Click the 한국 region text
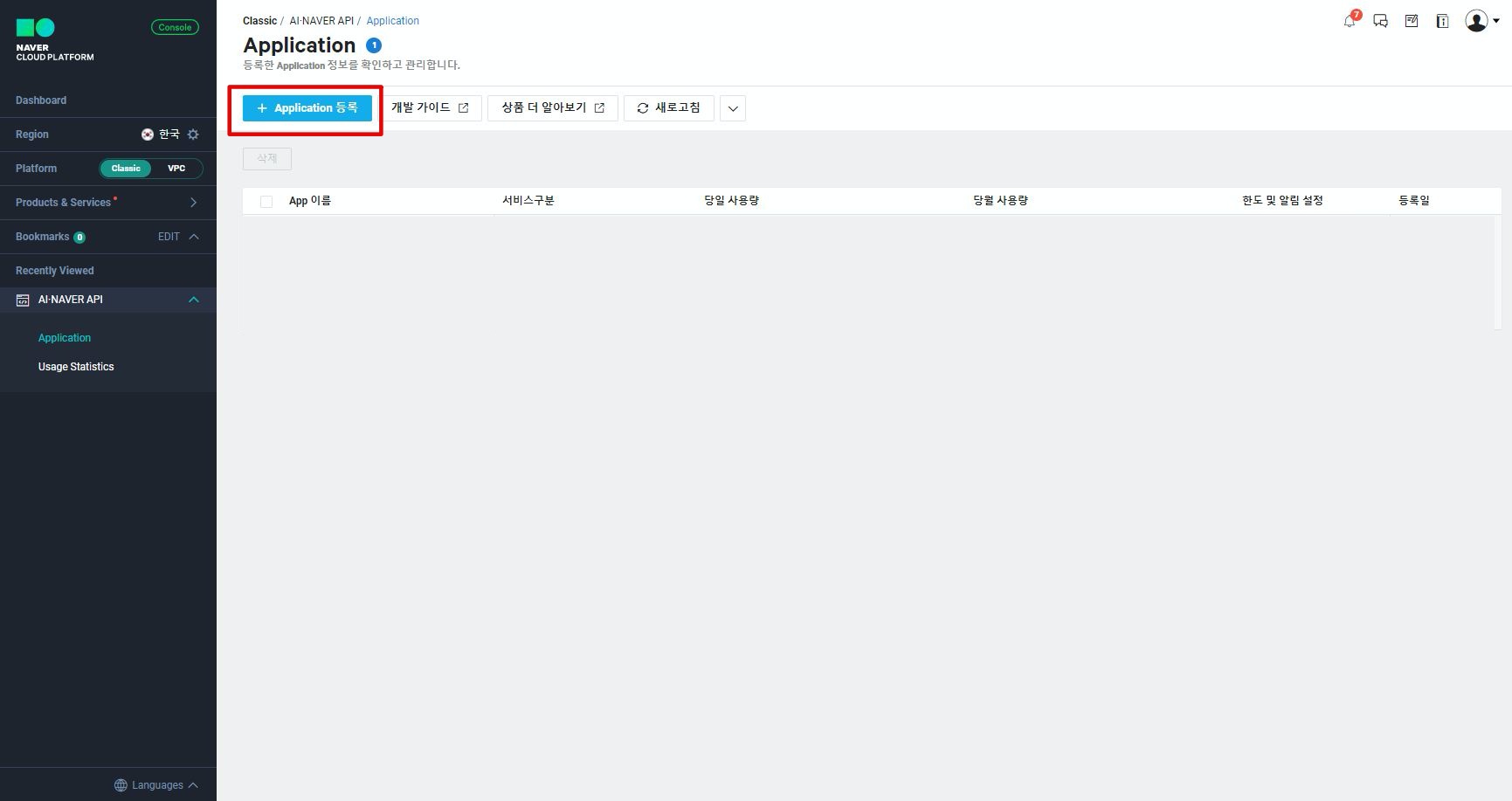 pos(169,135)
